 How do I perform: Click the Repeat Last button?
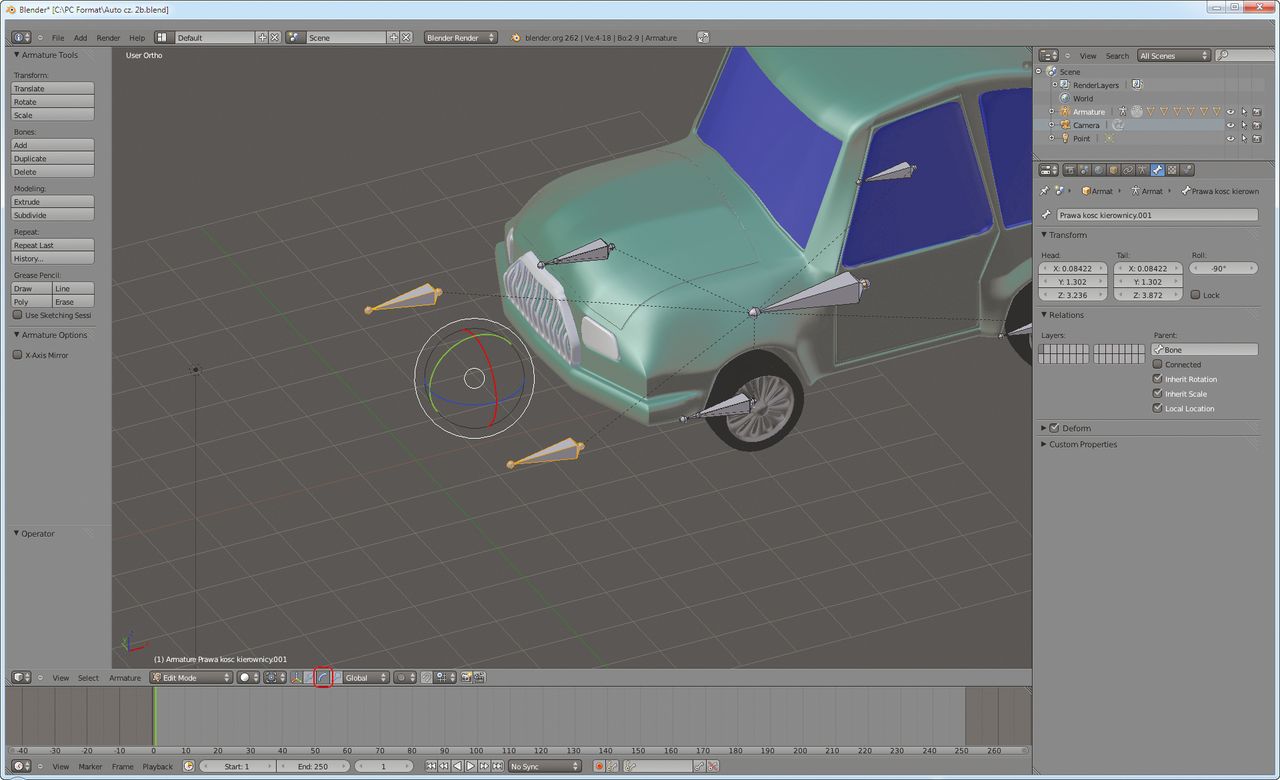pos(53,245)
